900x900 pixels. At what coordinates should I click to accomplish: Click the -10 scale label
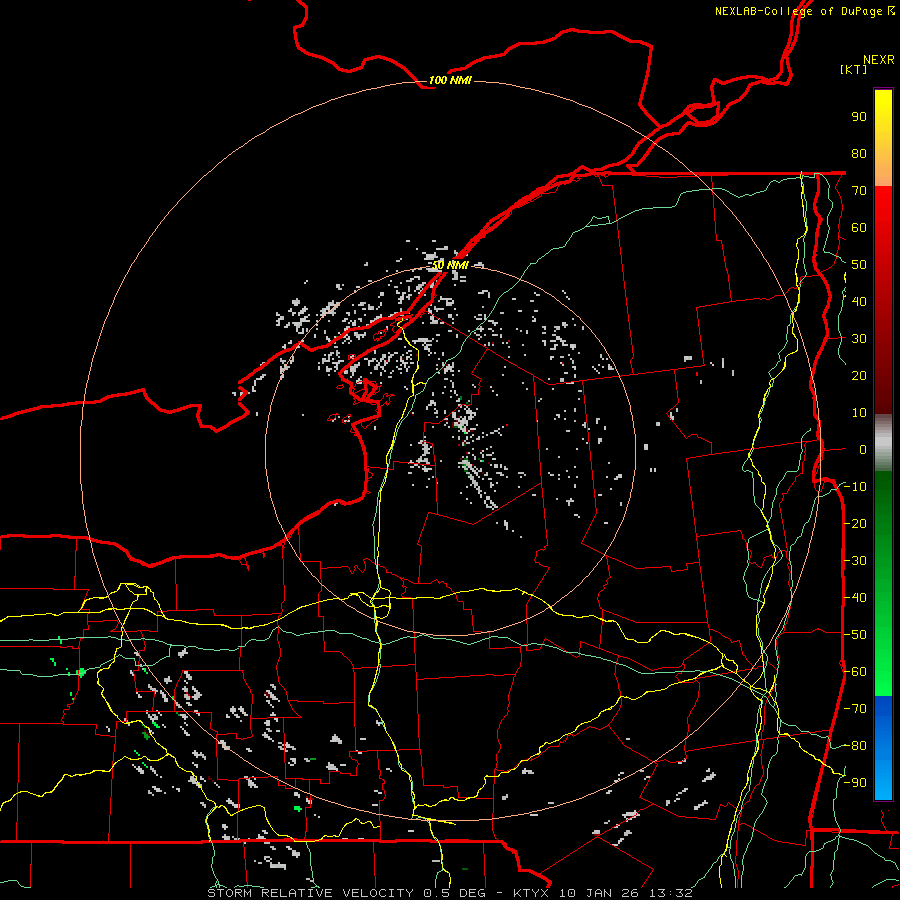pos(855,487)
